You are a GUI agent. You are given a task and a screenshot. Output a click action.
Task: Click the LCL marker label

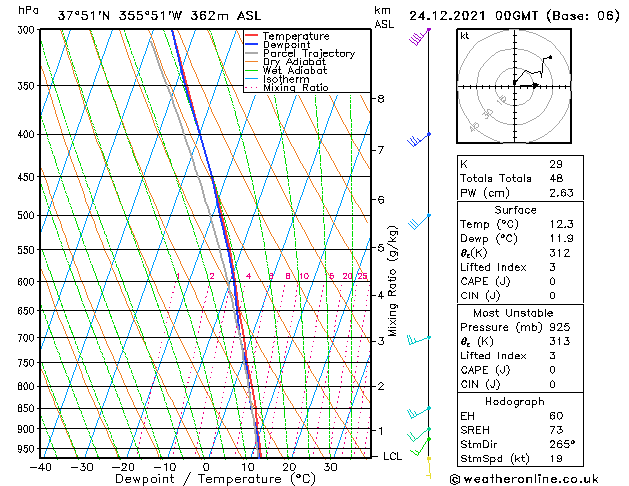click(393, 456)
